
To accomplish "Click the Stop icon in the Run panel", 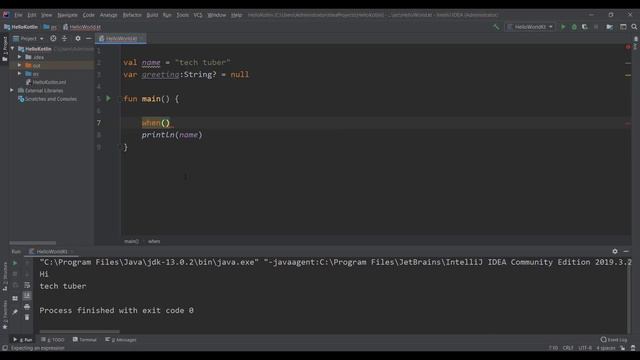I will click(x=15, y=274).
